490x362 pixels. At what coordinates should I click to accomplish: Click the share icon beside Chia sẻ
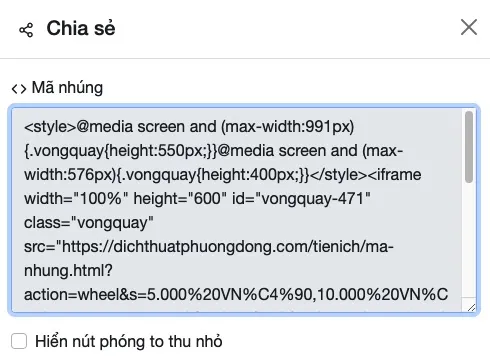[26, 30]
